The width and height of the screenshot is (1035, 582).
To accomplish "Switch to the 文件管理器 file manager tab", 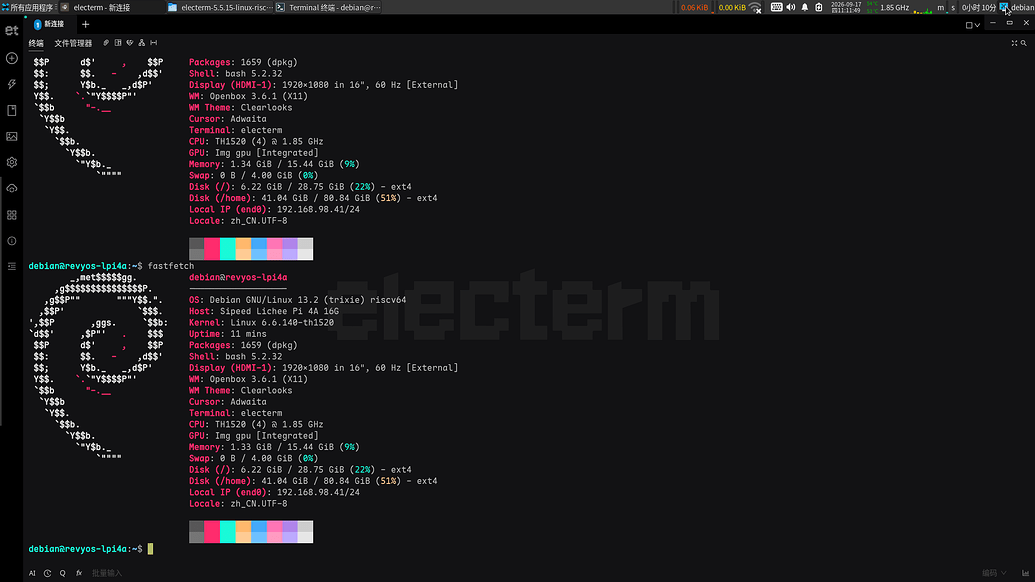I will tap(73, 44).
